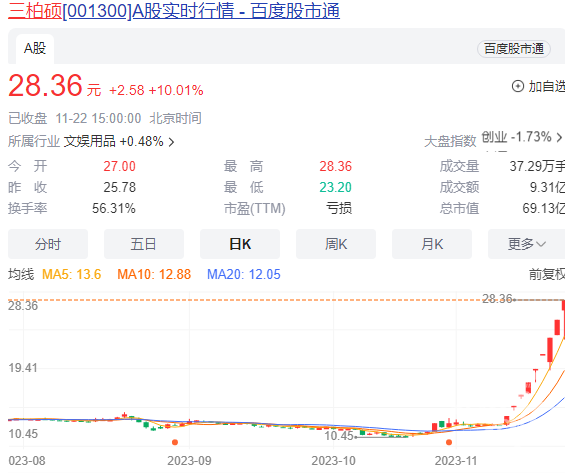Expand the 文娱用品 industry chevron arrow

point(172,142)
